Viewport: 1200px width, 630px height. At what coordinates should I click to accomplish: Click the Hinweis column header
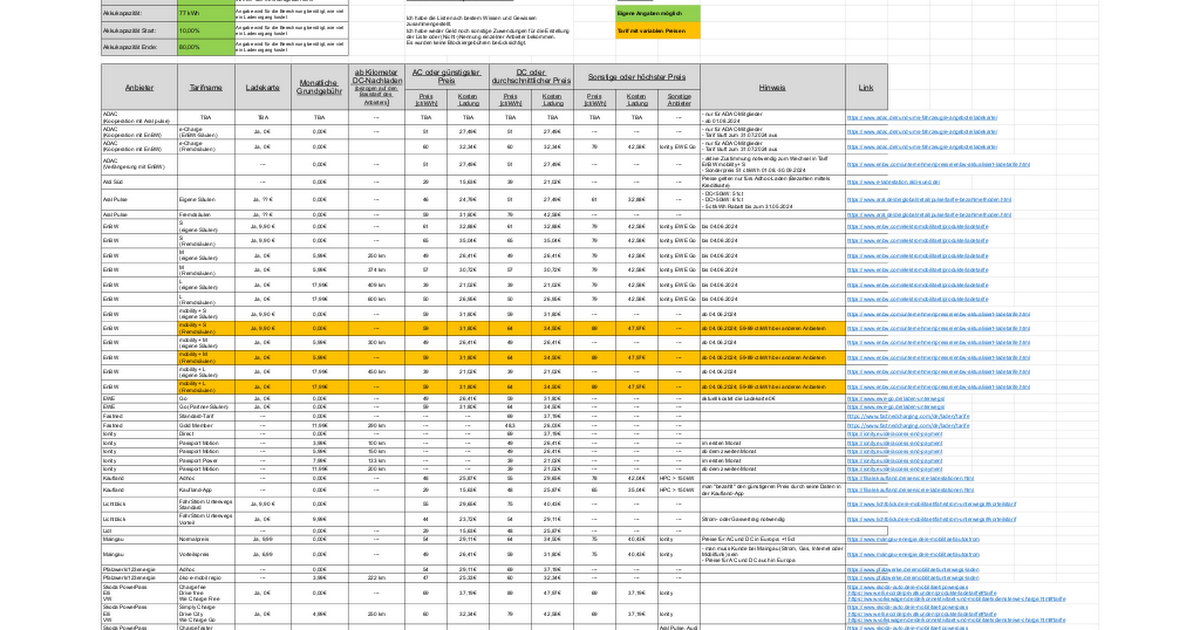772,87
